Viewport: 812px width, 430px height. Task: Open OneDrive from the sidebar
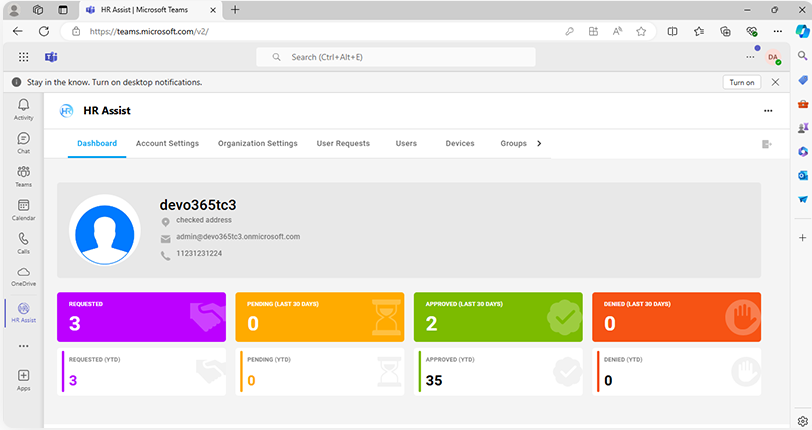coord(23,275)
